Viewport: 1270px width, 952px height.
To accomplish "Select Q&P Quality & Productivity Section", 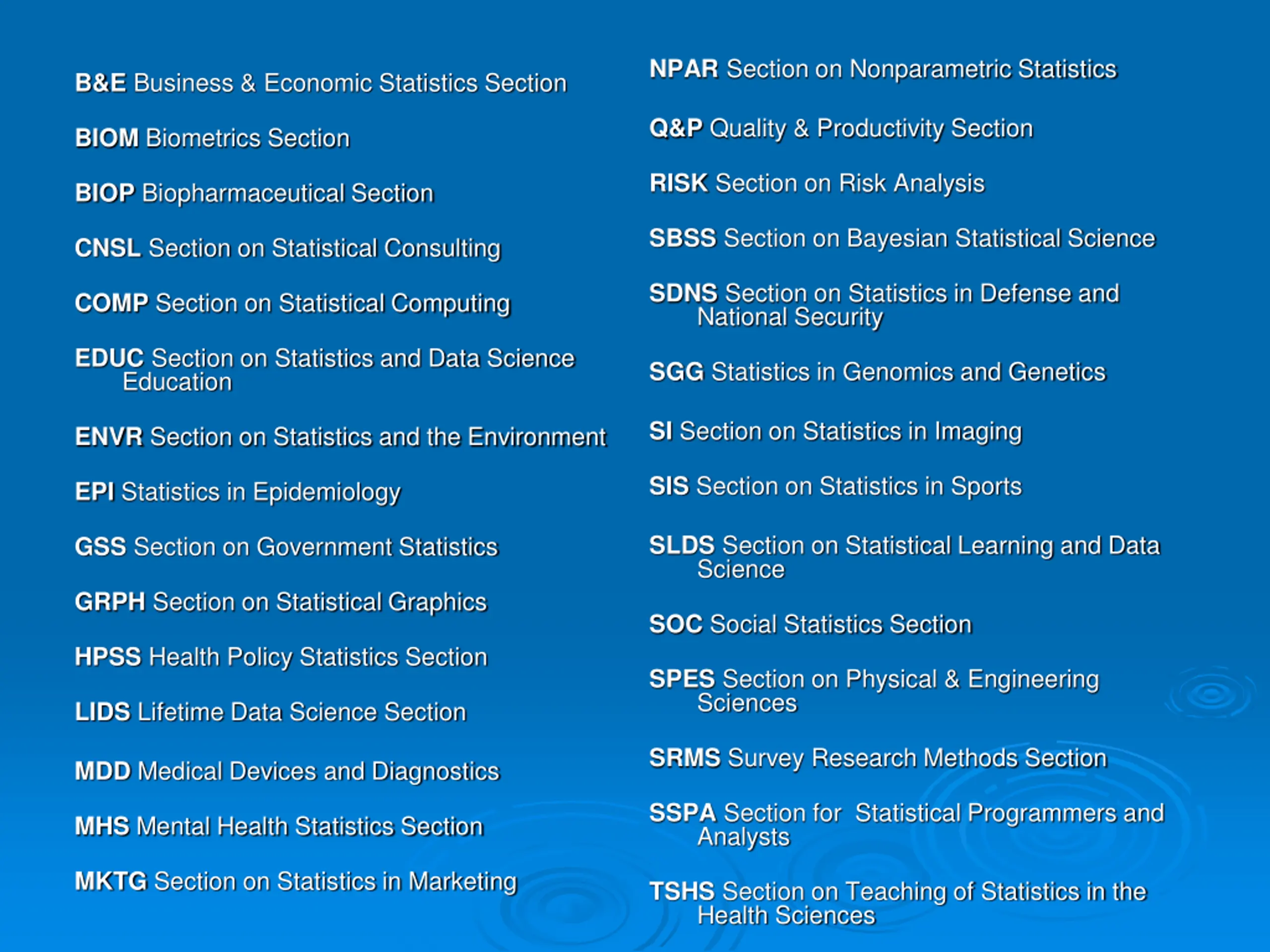I will pyautogui.click(x=841, y=129).
